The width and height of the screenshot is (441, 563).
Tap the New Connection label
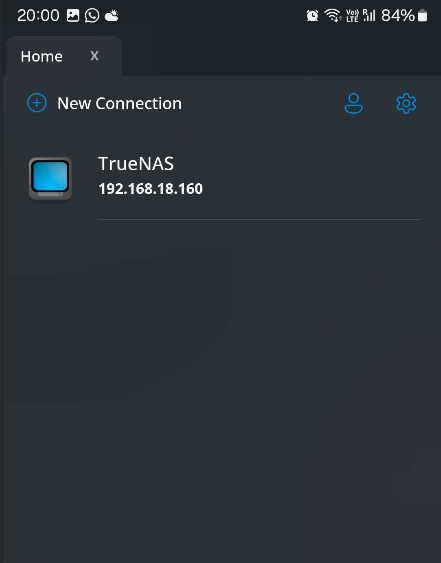[x=119, y=103]
